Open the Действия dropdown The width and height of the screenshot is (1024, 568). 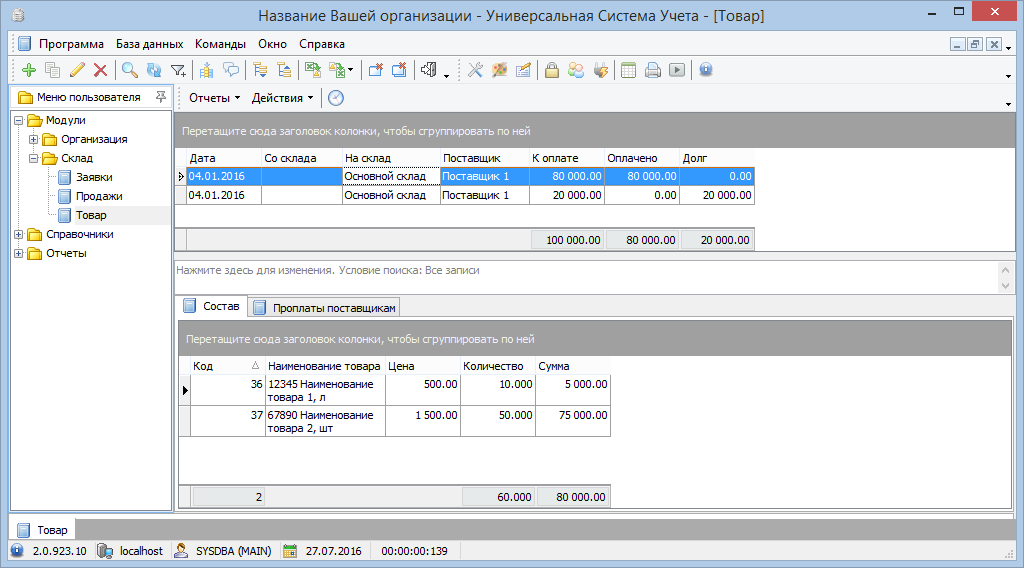click(282, 98)
